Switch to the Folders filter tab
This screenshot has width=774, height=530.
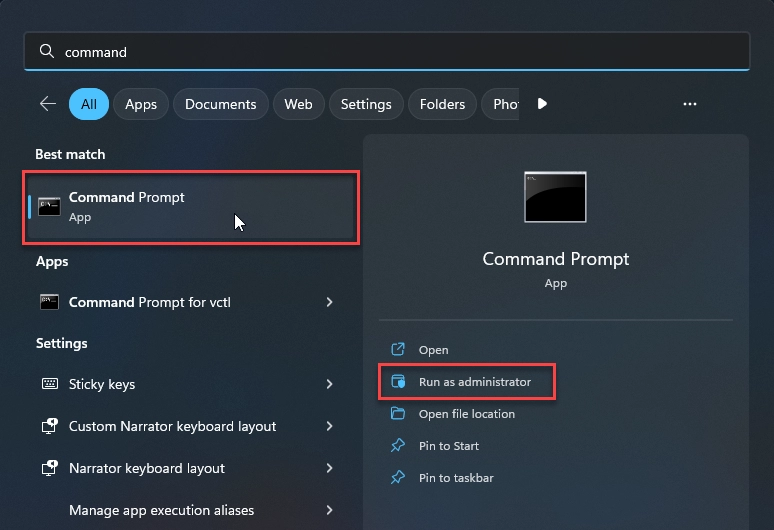pyautogui.click(x=442, y=104)
